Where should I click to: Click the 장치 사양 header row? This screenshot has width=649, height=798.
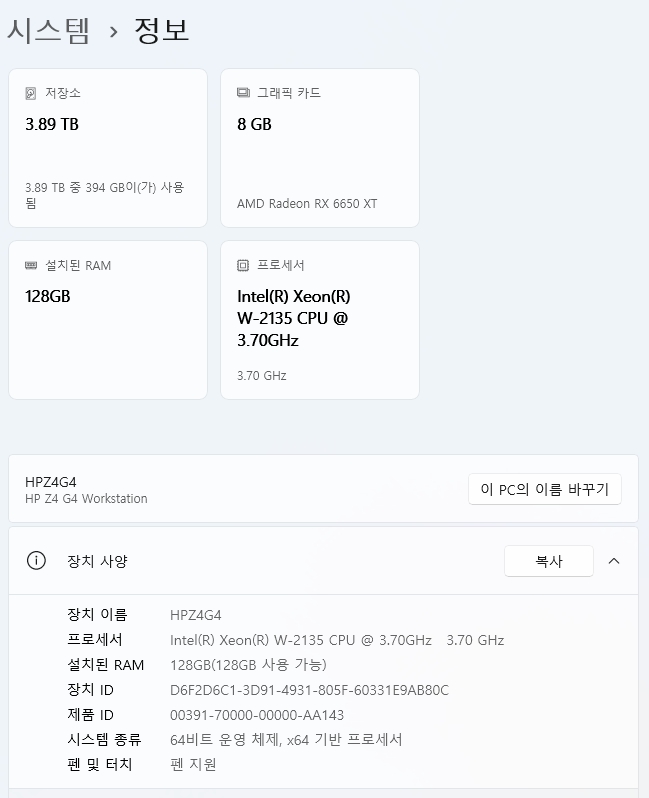coord(323,561)
